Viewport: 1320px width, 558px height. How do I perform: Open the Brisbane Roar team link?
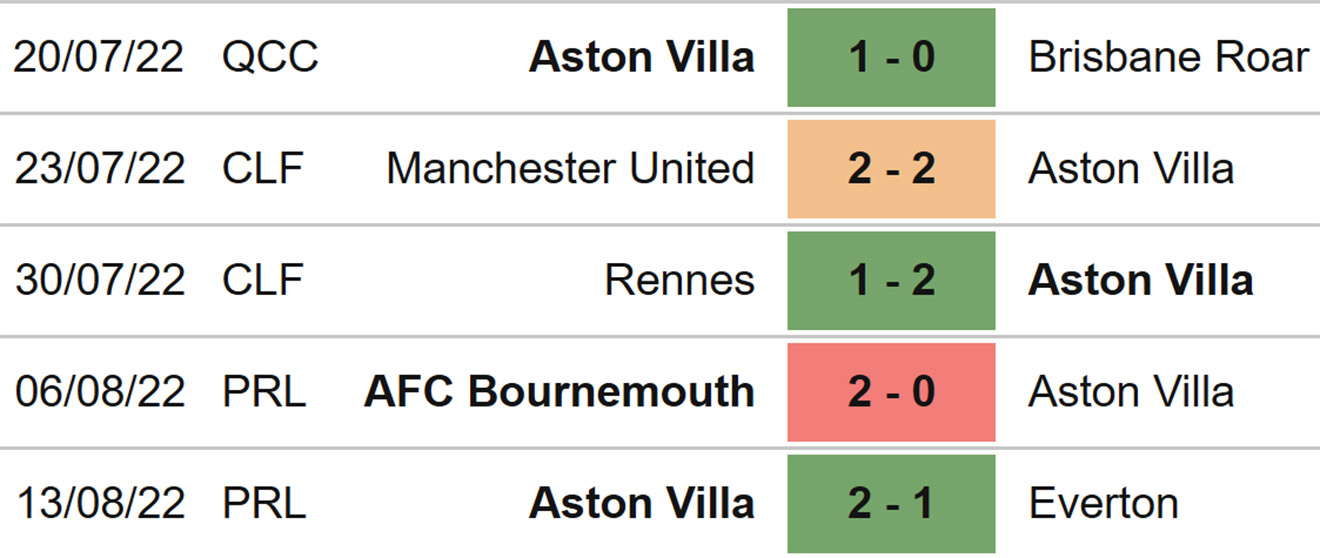pos(1168,57)
